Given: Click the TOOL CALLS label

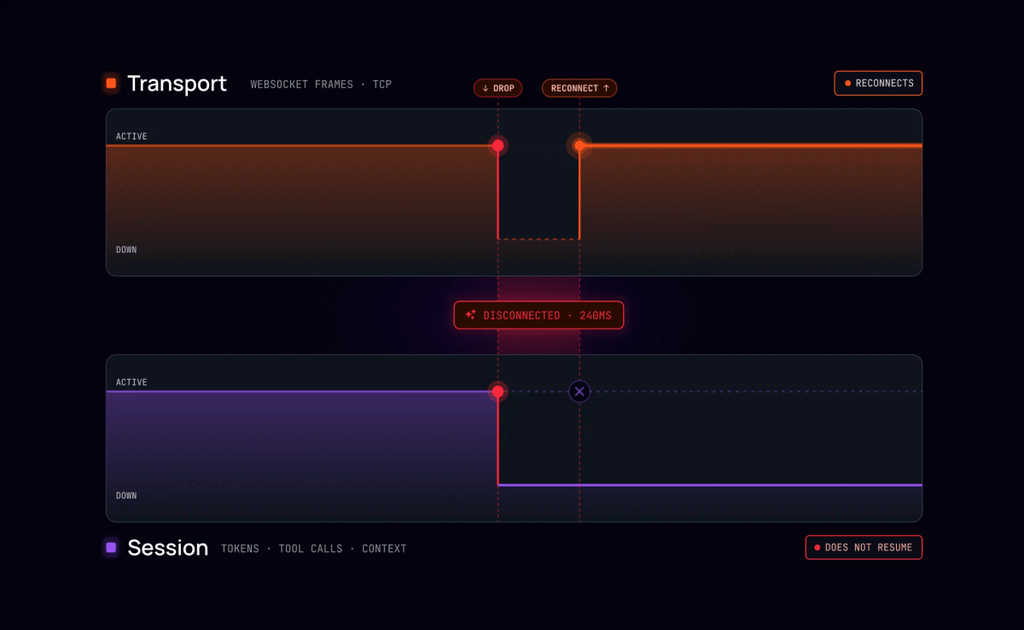Looking at the screenshot, I should click(310, 548).
